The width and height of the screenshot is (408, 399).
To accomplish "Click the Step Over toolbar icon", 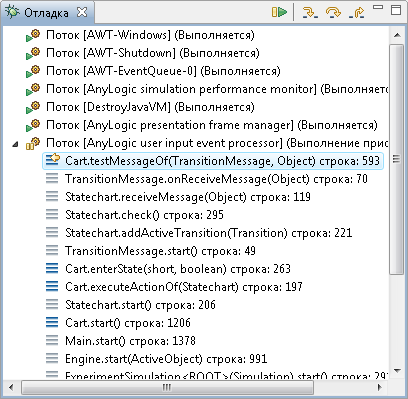I will coord(333,12).
